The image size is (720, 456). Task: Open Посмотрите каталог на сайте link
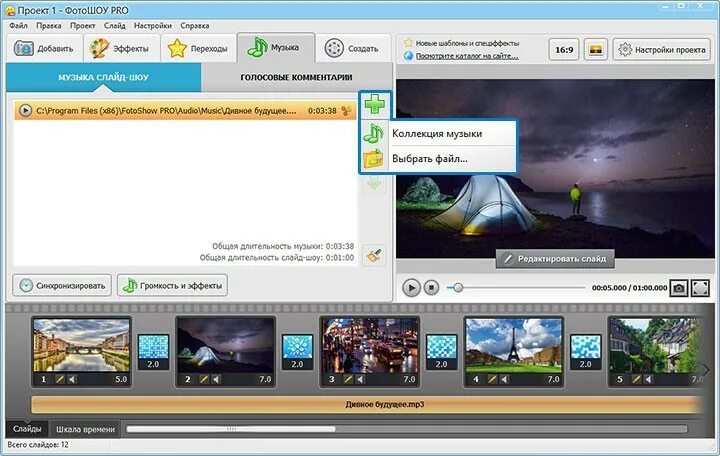pos(467,56)
